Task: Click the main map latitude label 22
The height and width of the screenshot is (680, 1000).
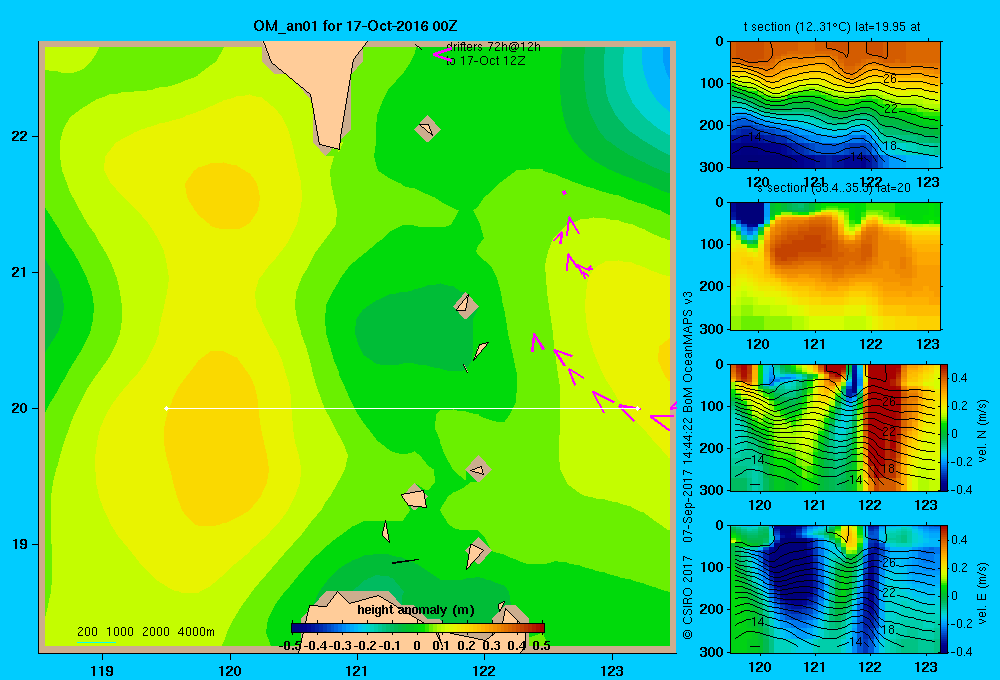Action: [x=20, y=136]
